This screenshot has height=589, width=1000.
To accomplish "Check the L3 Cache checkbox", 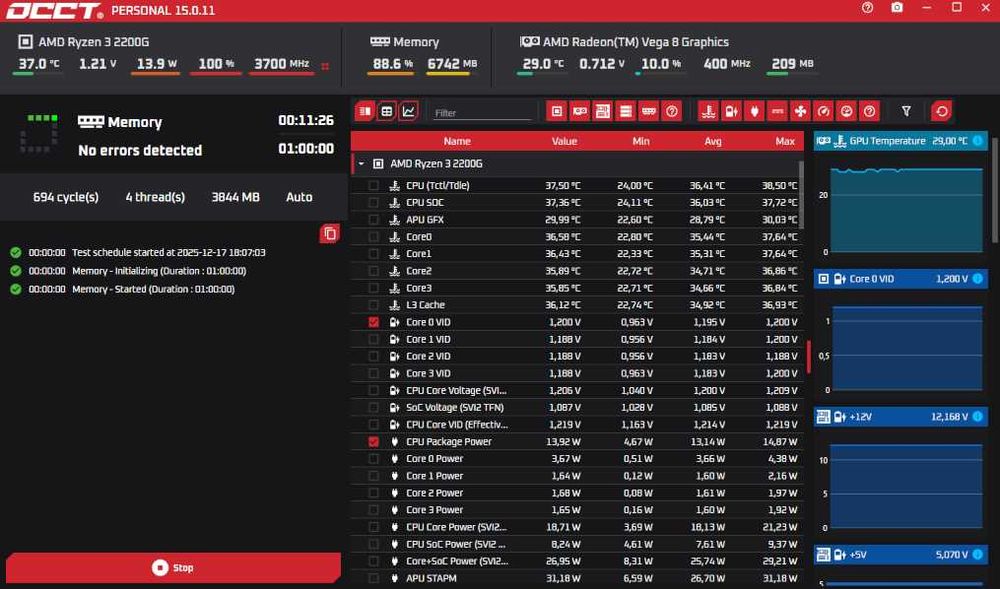I will click(x=374, y=305).
